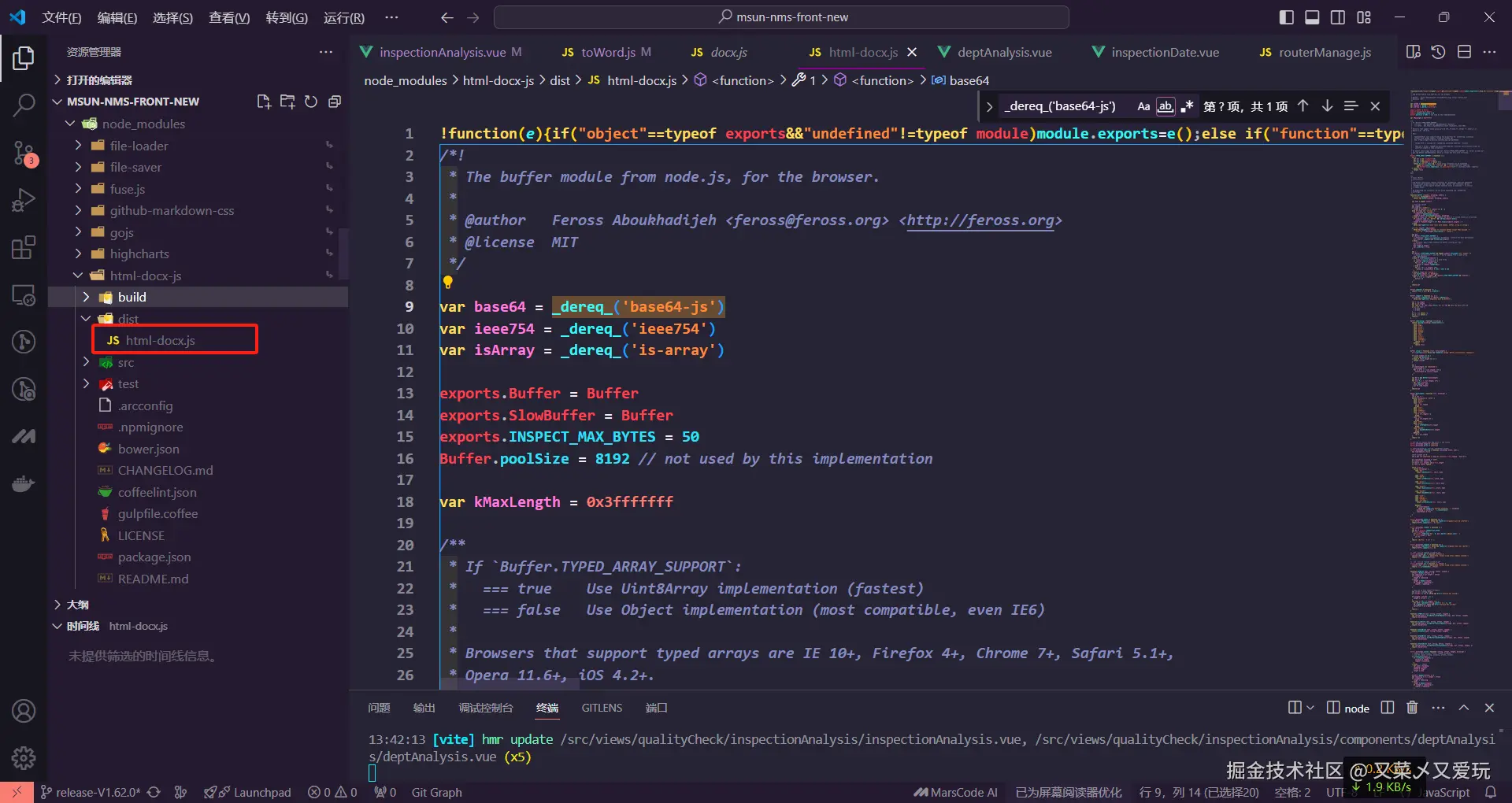The height and width of the screenshot is (803, 1512).
Task: Open Source Control view with 3 changes
Action: point(24,153)
